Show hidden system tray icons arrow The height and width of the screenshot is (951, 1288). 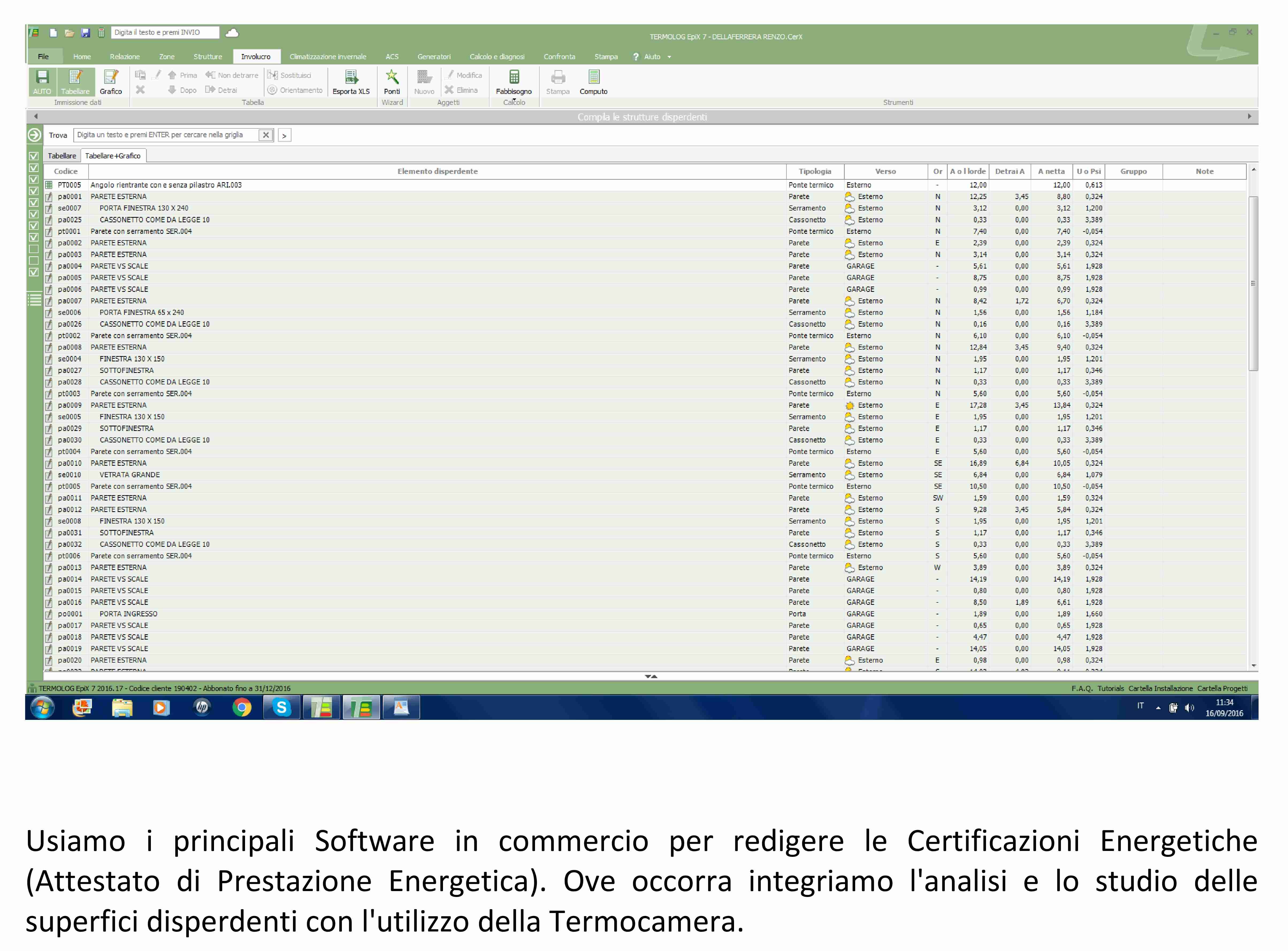click(x=1158, y=708)
